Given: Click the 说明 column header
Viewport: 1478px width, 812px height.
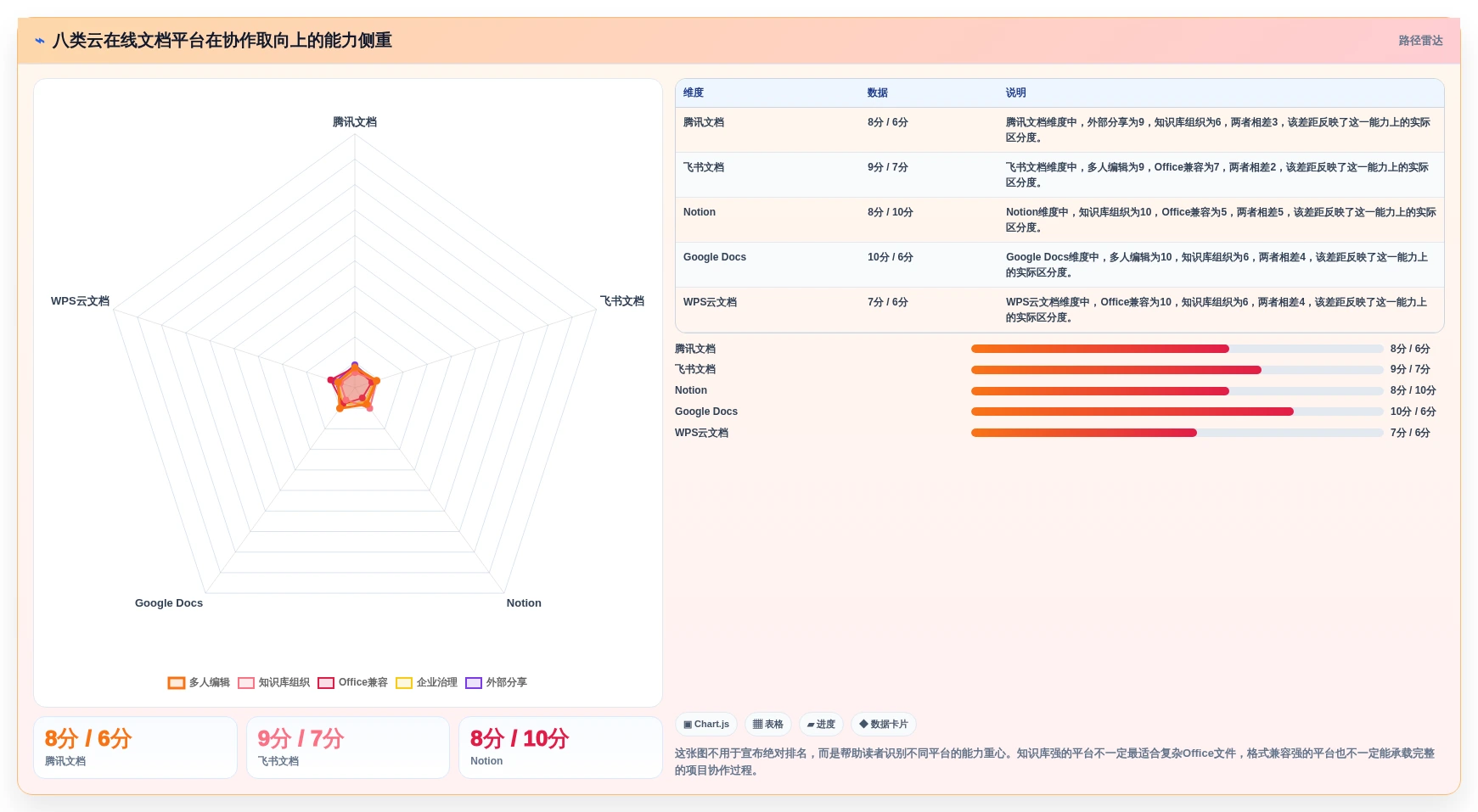Looking at the screenshot, I should (1016, 93).
